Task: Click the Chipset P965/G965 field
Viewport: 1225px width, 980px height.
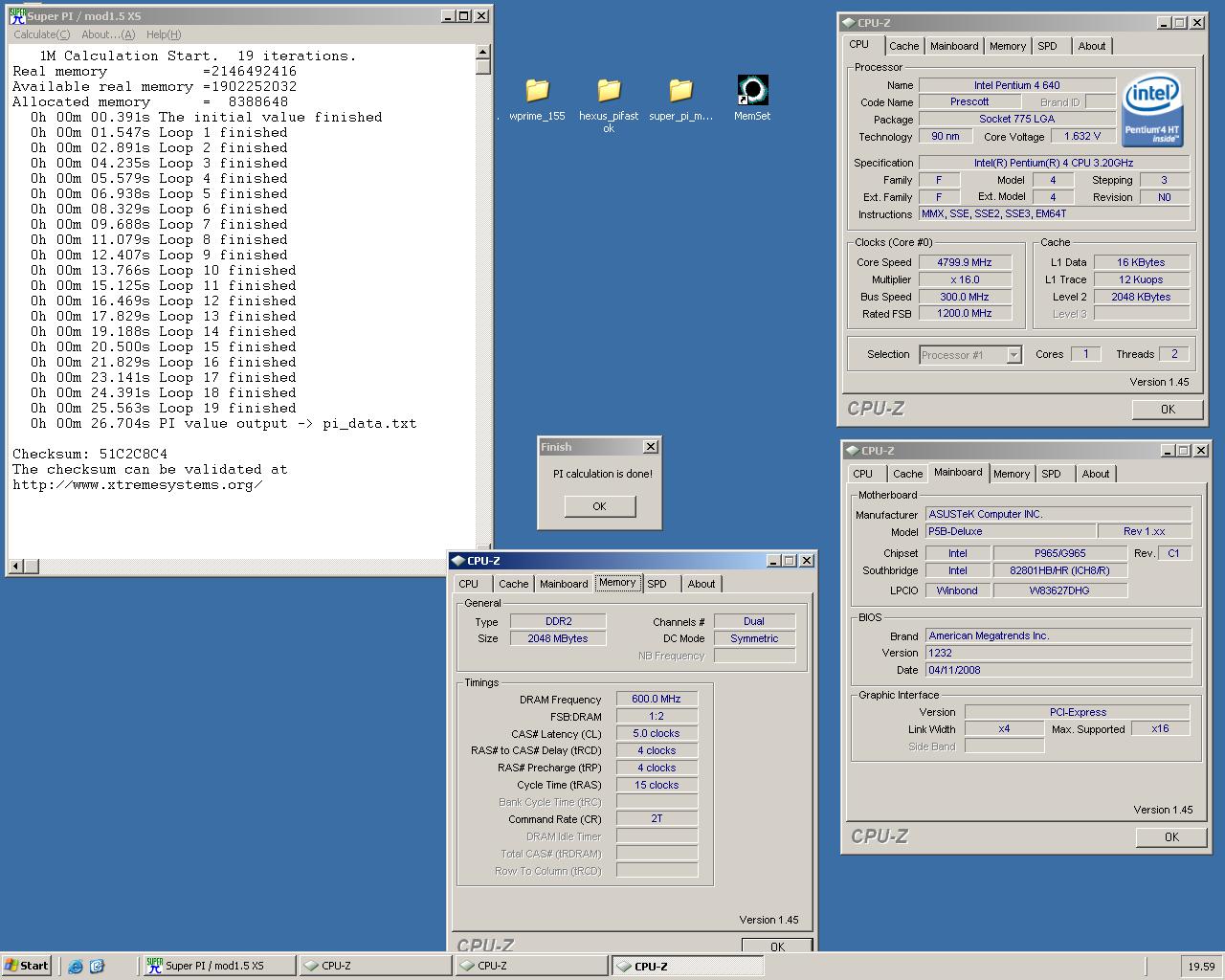Action: 1059,553
